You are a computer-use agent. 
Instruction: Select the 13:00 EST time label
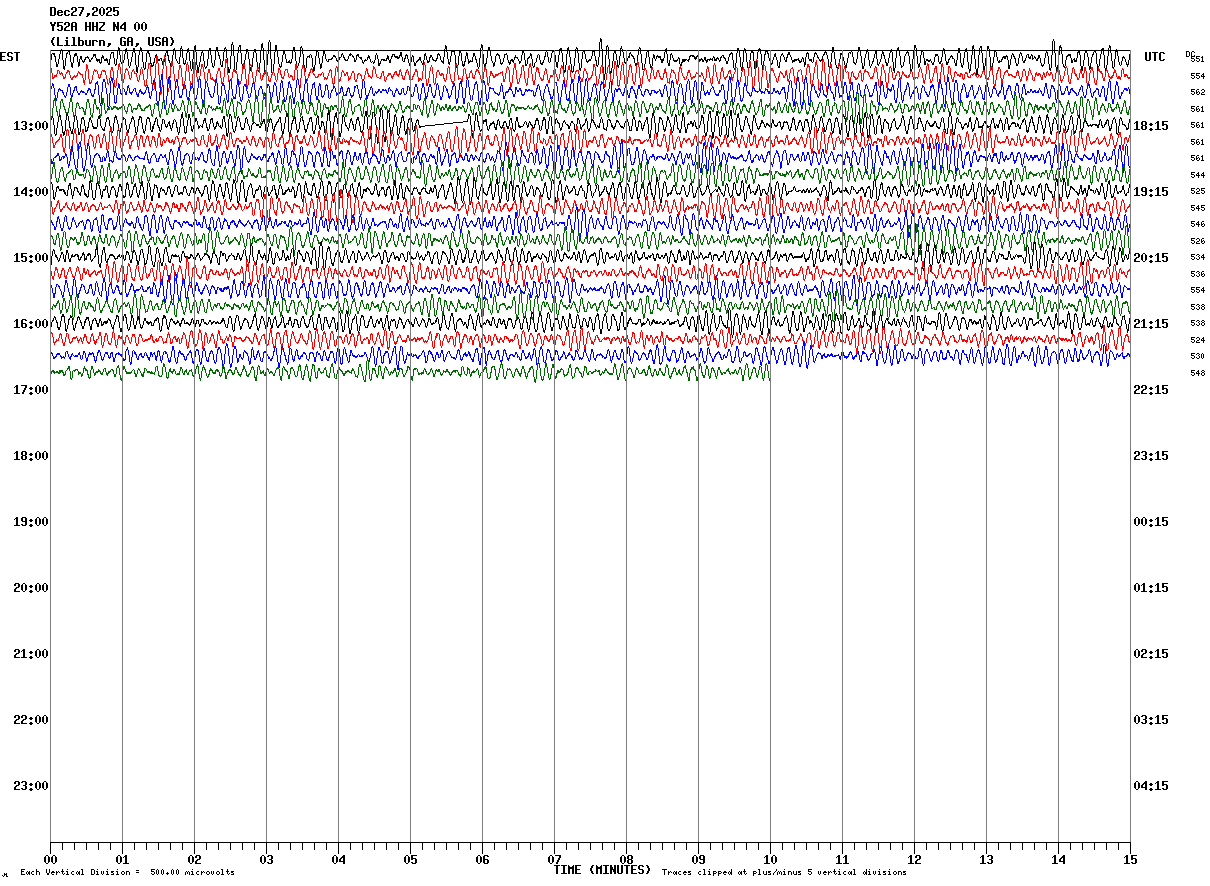tap(31, 126)
